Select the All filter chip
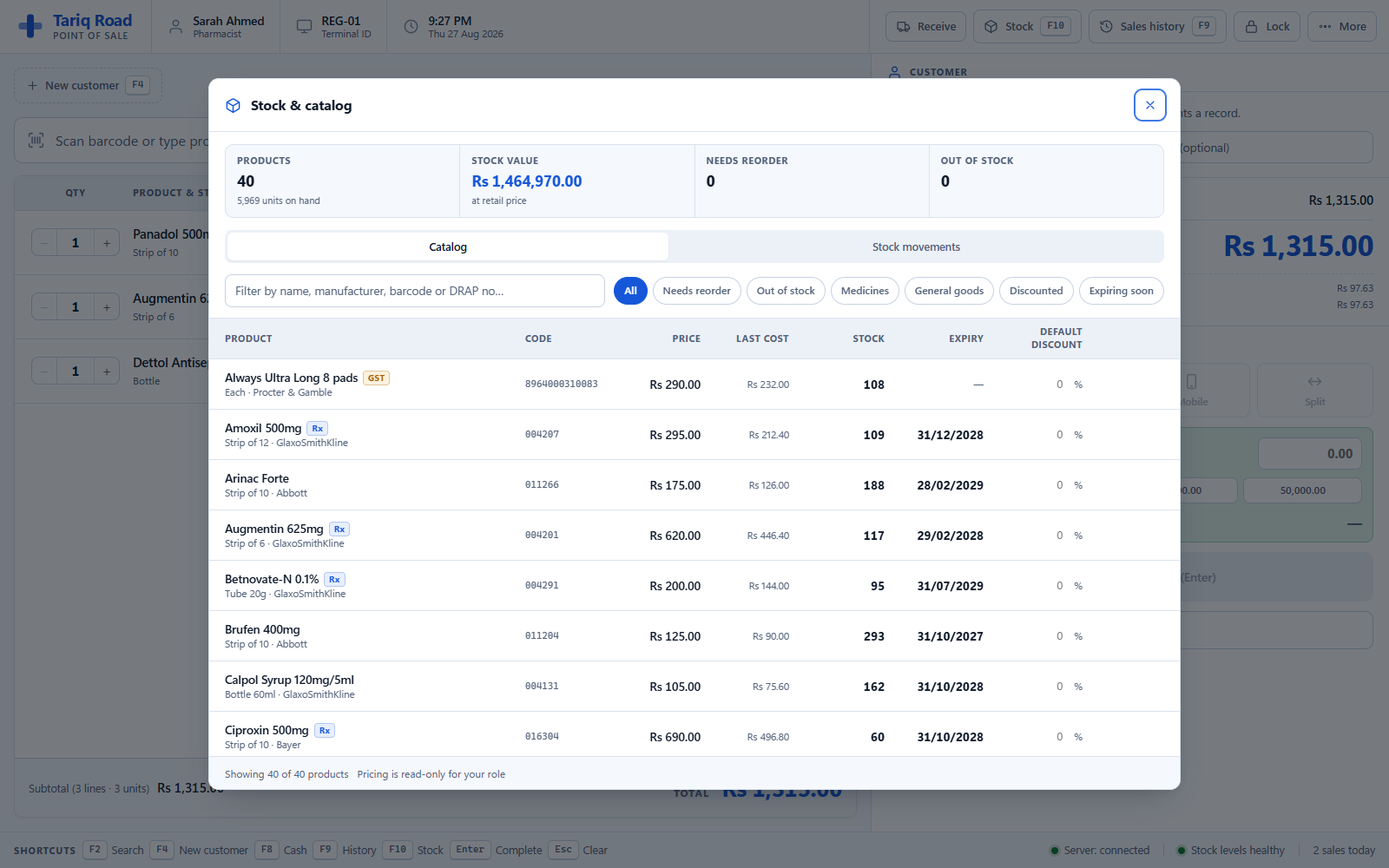This screenshot has height=868, width=1389. (x=630, y=291)
